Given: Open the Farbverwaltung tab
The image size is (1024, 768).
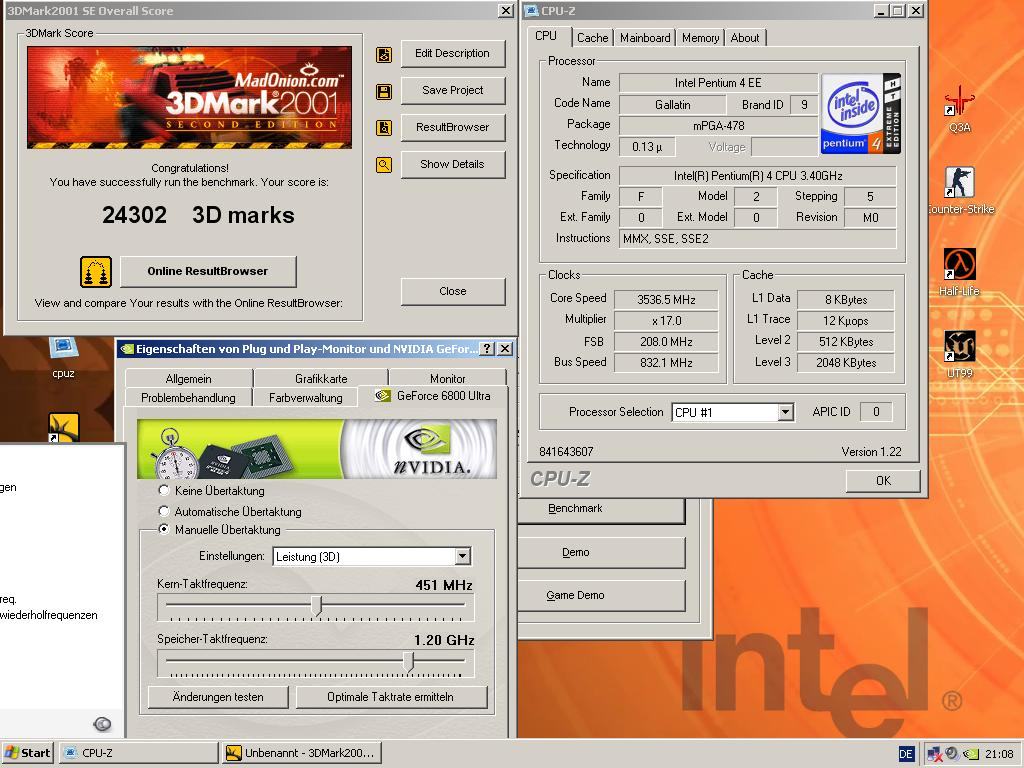Looking at the screenshot, I should point(306,398).
